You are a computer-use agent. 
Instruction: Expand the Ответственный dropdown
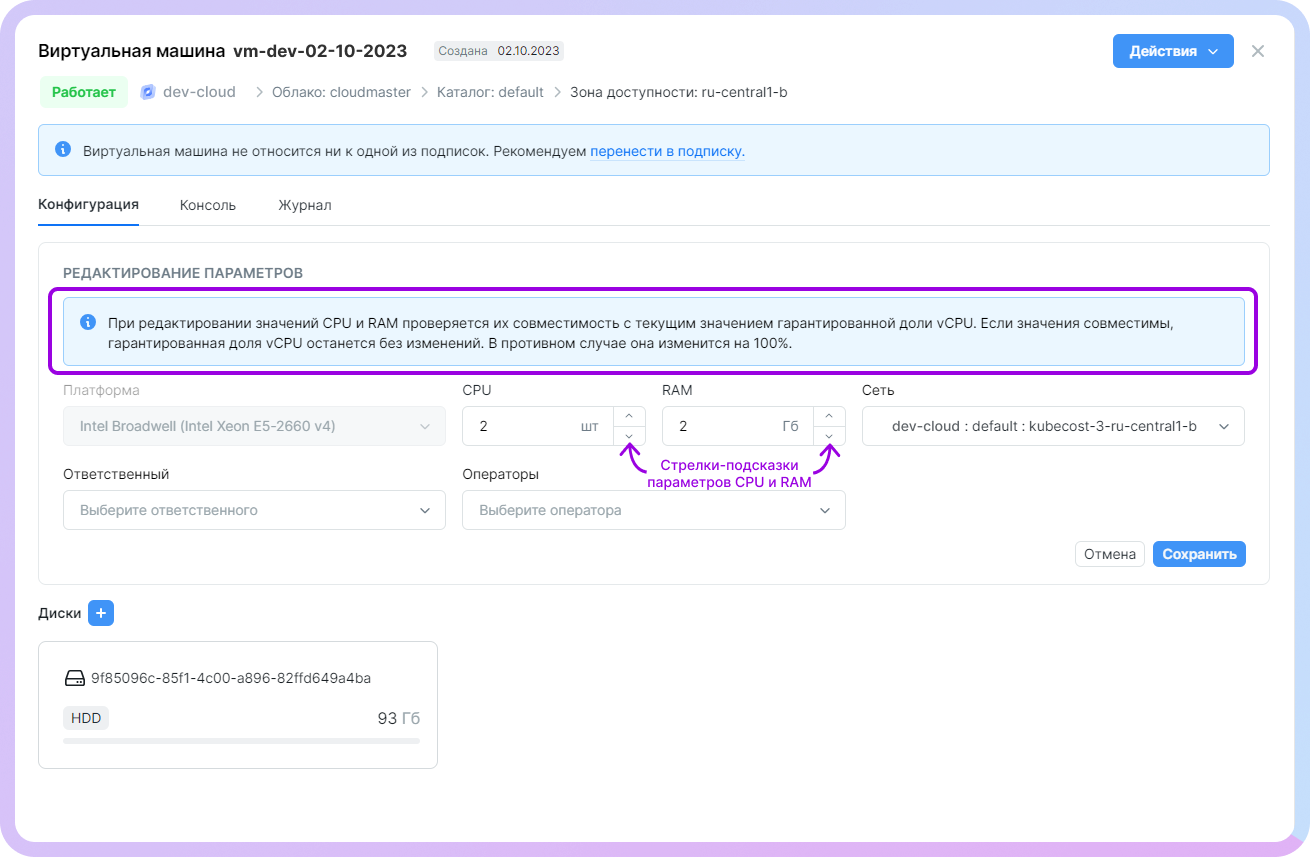pyautogui.click(x=254, y=510)
